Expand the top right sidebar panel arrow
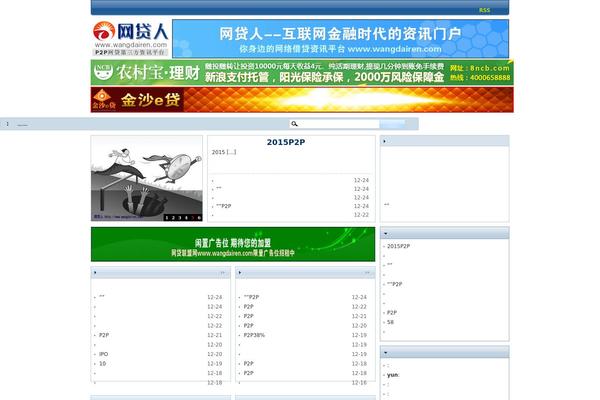Screen dimensions: 600x400 (x=384, y=141)
